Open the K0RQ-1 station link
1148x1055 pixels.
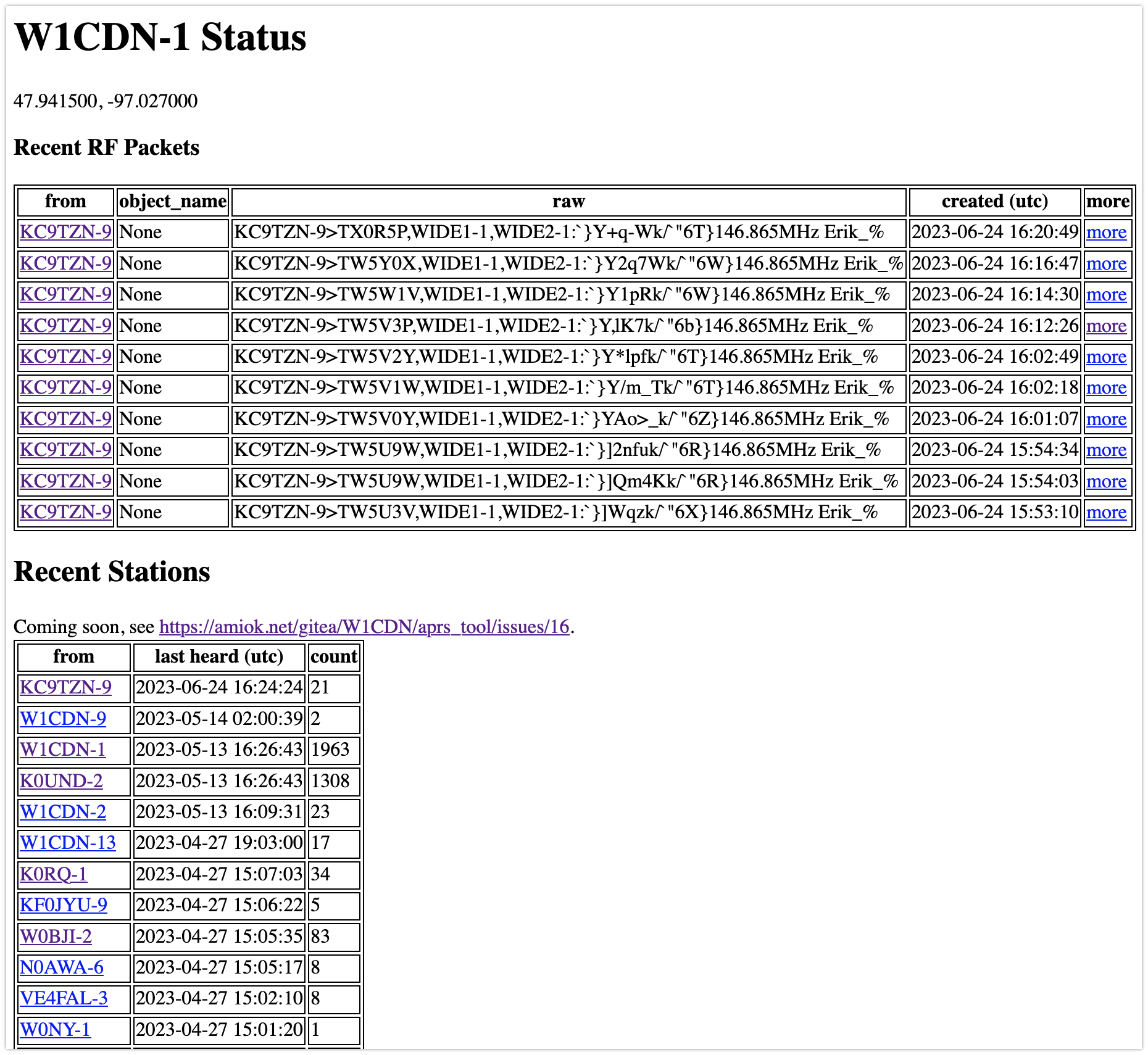click(x=54, y=874)
